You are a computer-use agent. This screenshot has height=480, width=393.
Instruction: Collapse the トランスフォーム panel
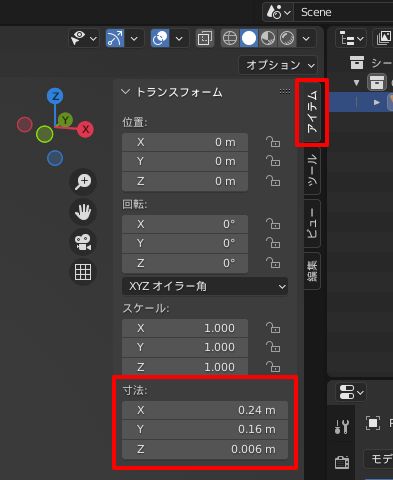tap(172, 92)
